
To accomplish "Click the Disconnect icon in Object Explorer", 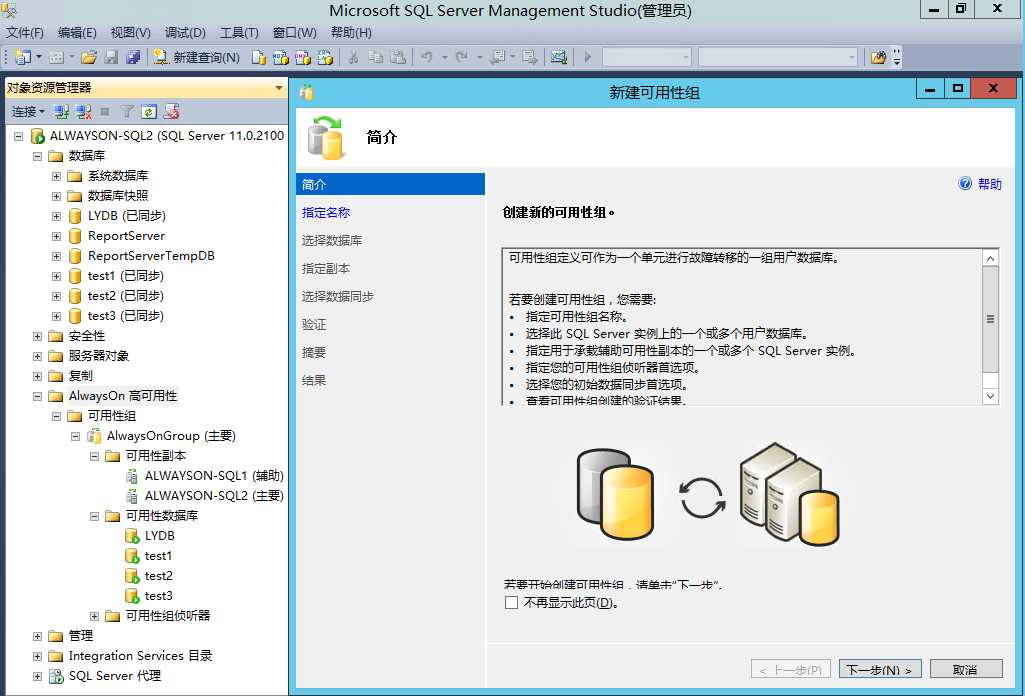I will coord(83,112).
